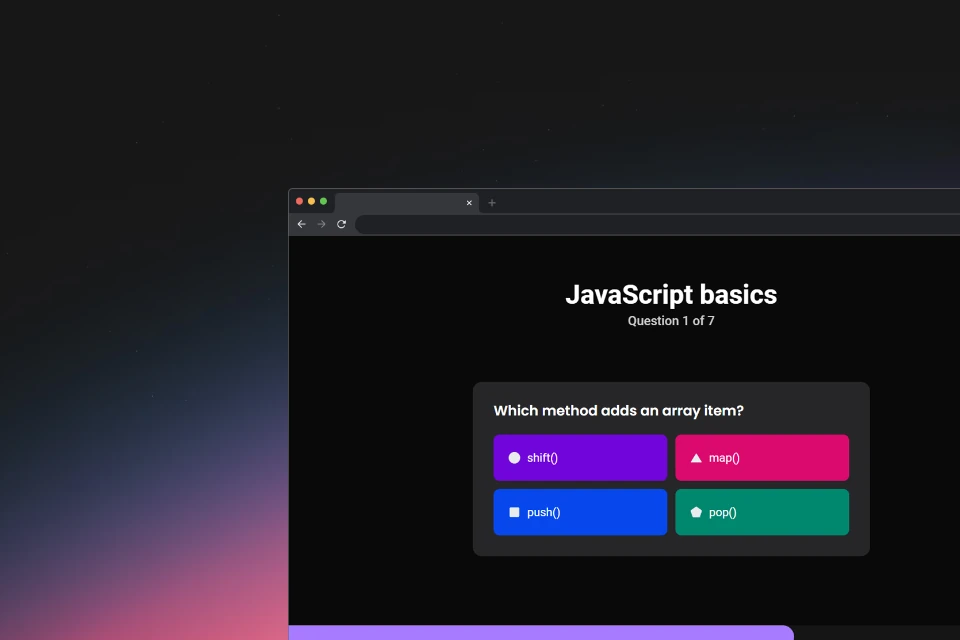Select the blue push() answer
The image size is (960, 640).
click(580, 512)
